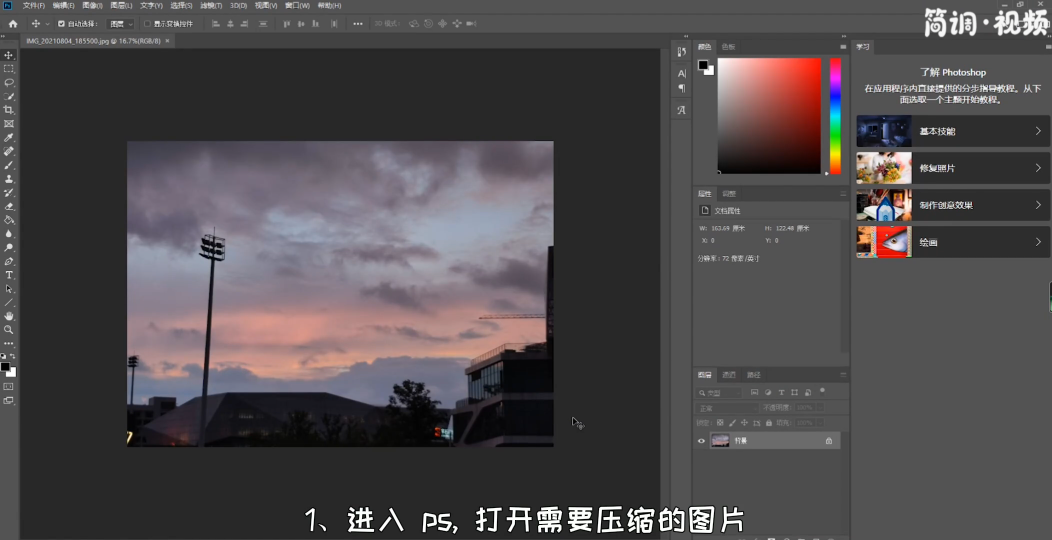Click the Home icon in options bar
This screenshot has width=1052, height=540.
(13, 23)
